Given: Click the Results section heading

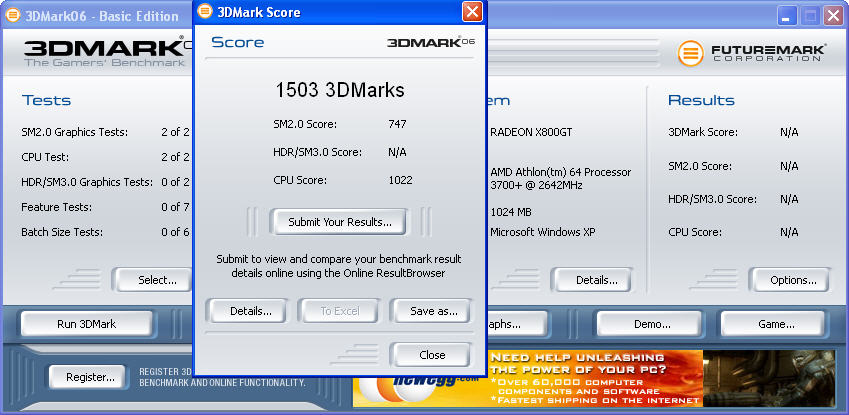Looking at the screenshot, I should 701,100.
